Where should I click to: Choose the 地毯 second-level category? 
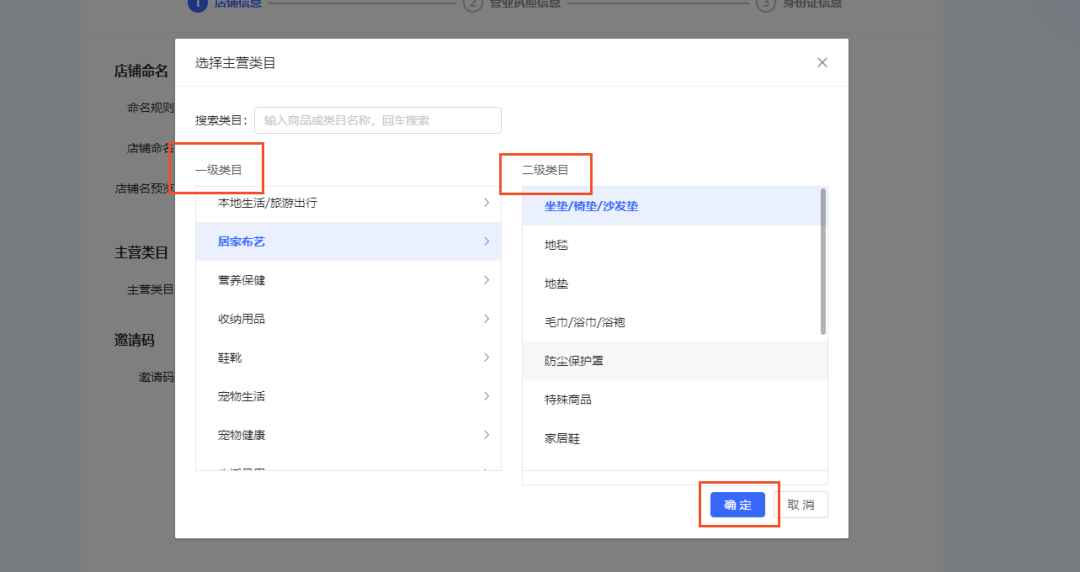672,245
